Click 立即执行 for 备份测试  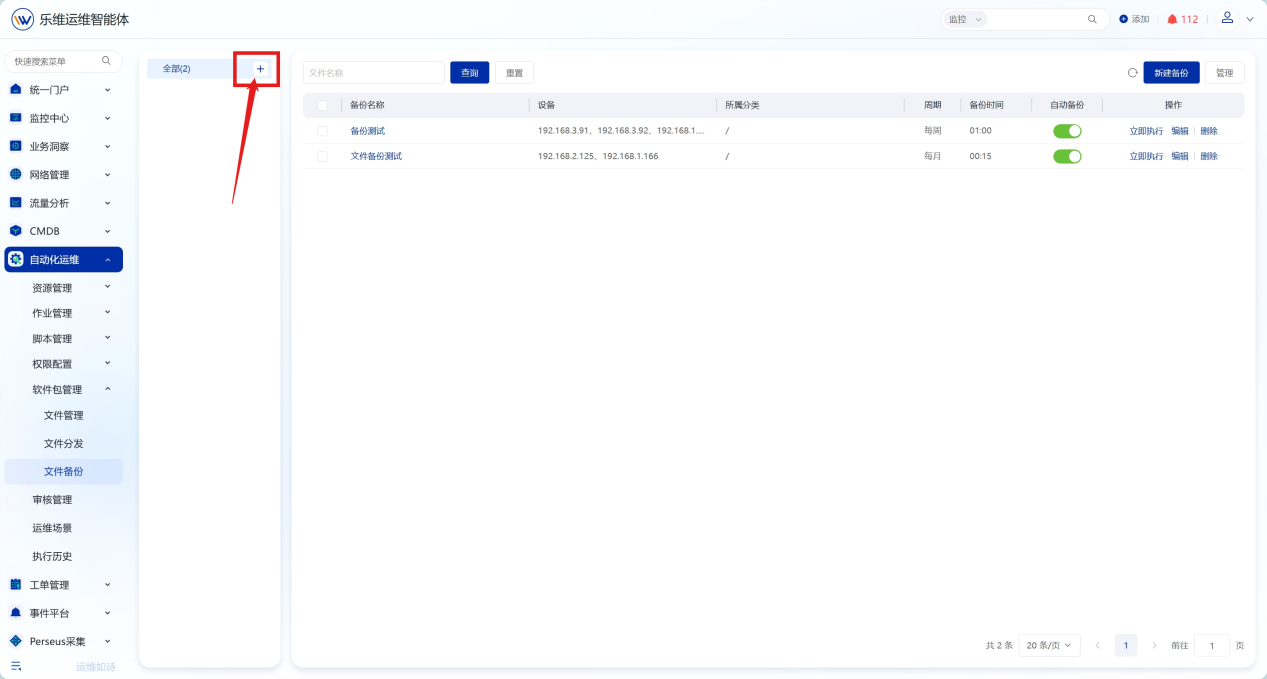(1146, 131)
